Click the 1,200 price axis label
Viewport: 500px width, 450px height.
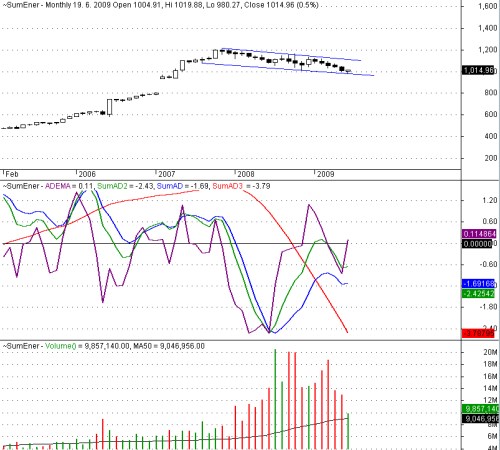[487, 50]
